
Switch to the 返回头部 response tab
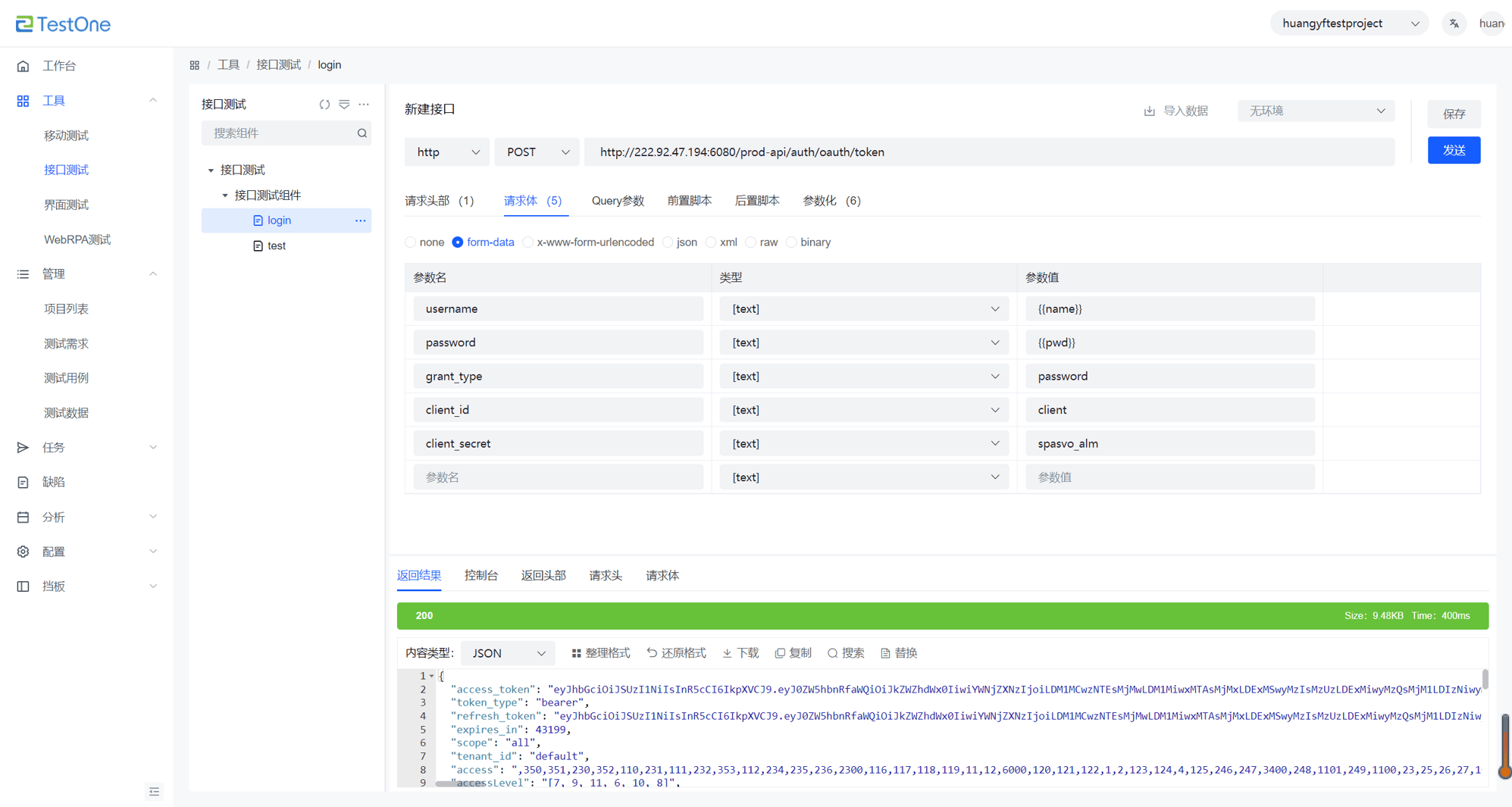pyautogui.click(x=543, y=576)
